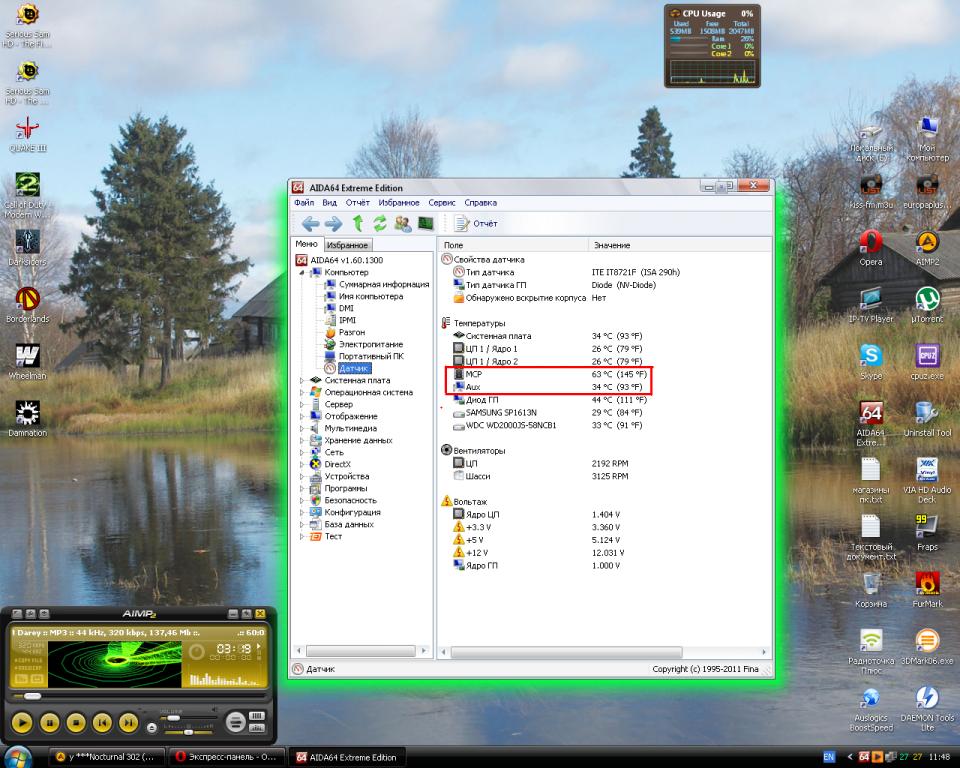Open the DAEMON Tools Lite desktop shortcut
960x768 pixels.
point(927,709)
